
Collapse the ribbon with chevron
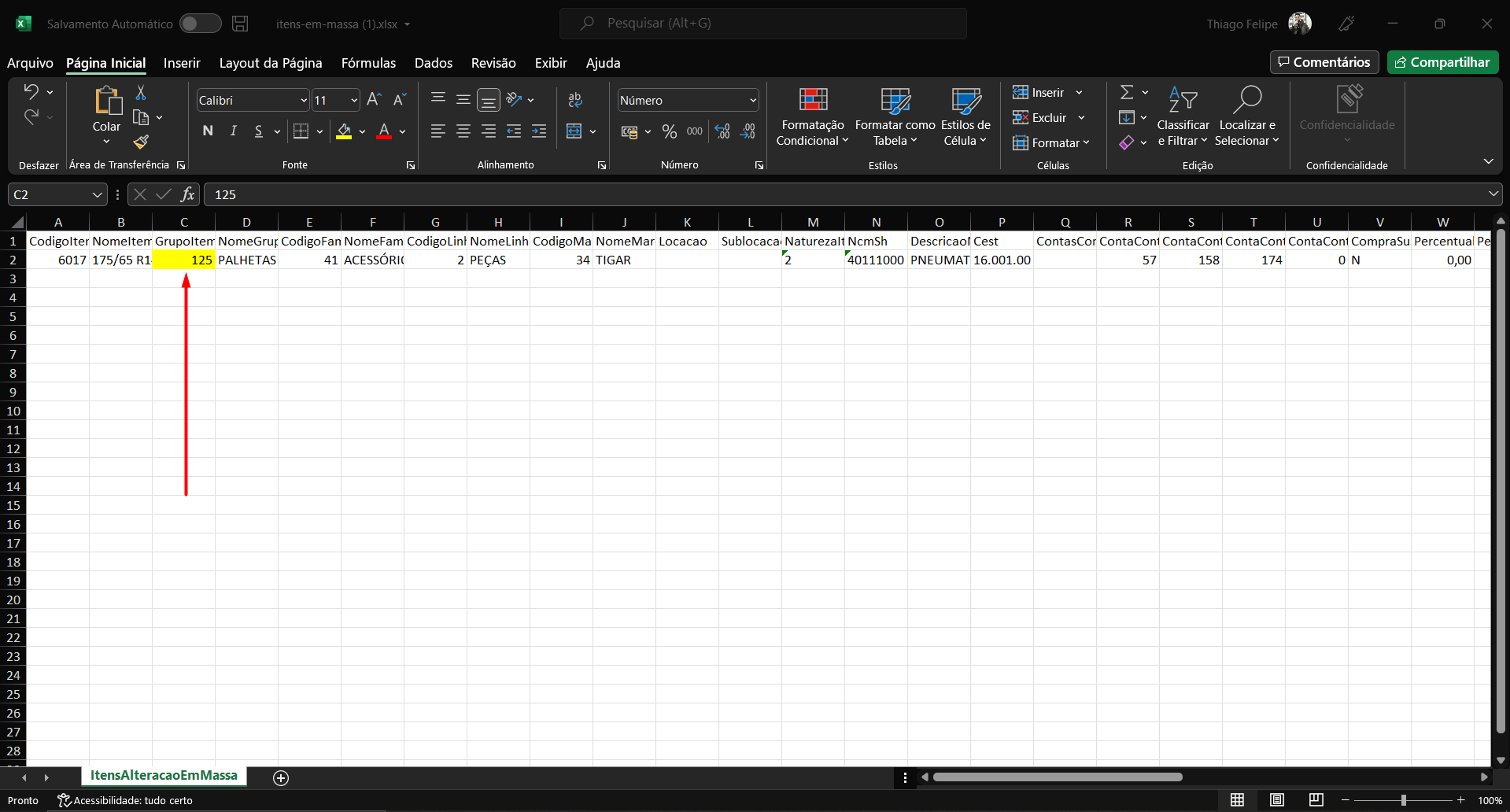coord(1488,161)
